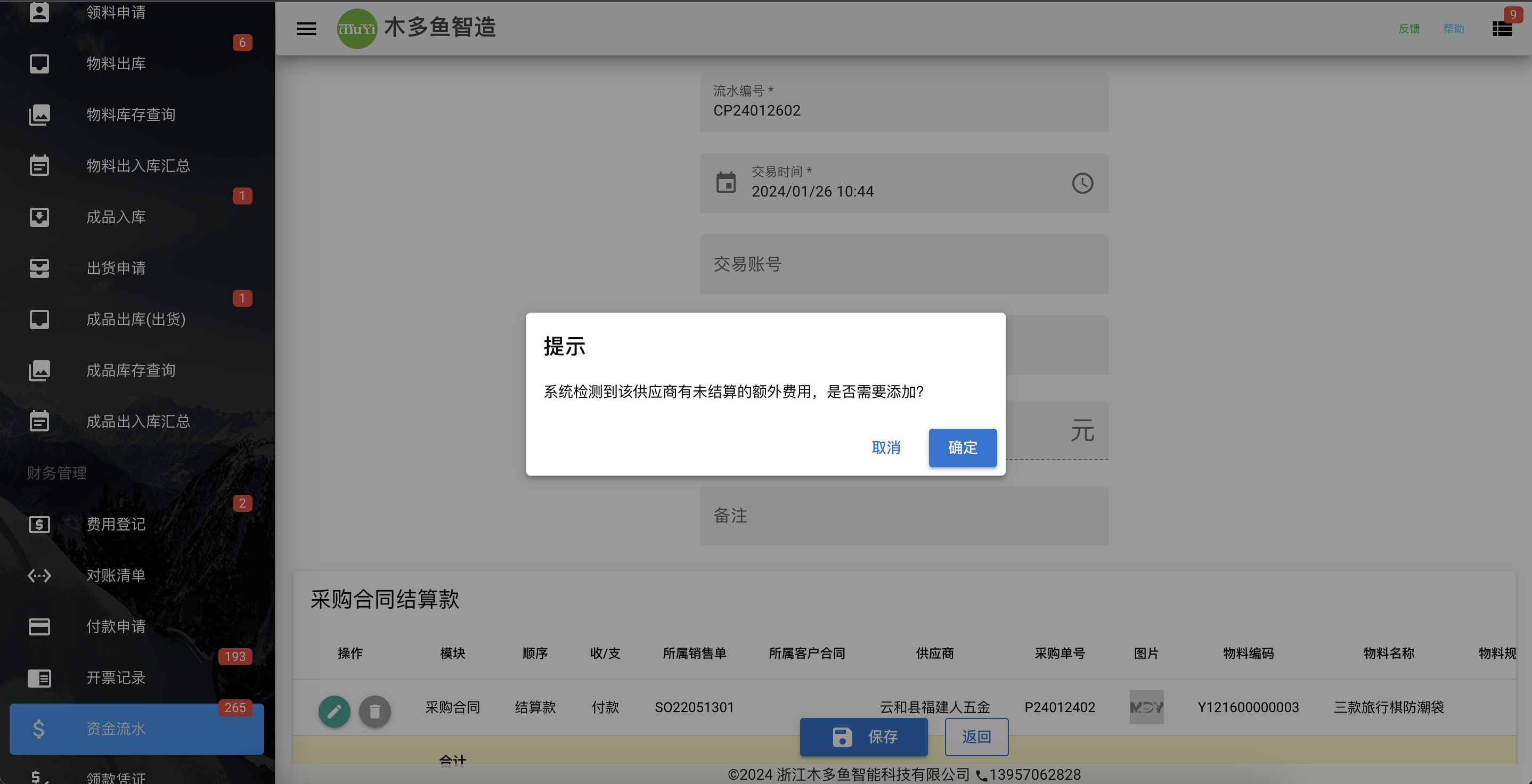Dismiss the prompt with 取消

885,447
